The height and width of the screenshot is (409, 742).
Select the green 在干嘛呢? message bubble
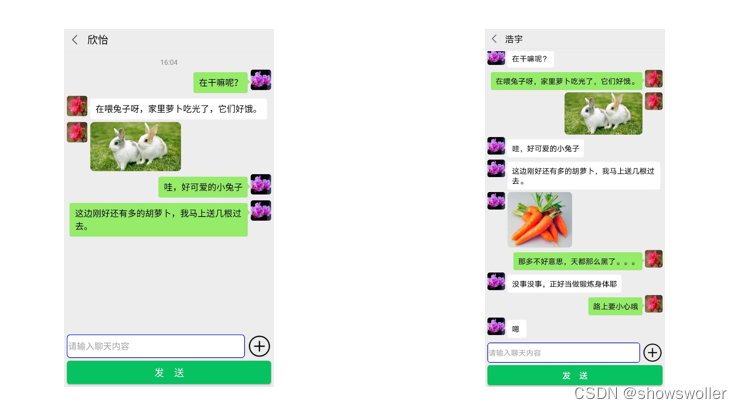(x=221, y=82)
